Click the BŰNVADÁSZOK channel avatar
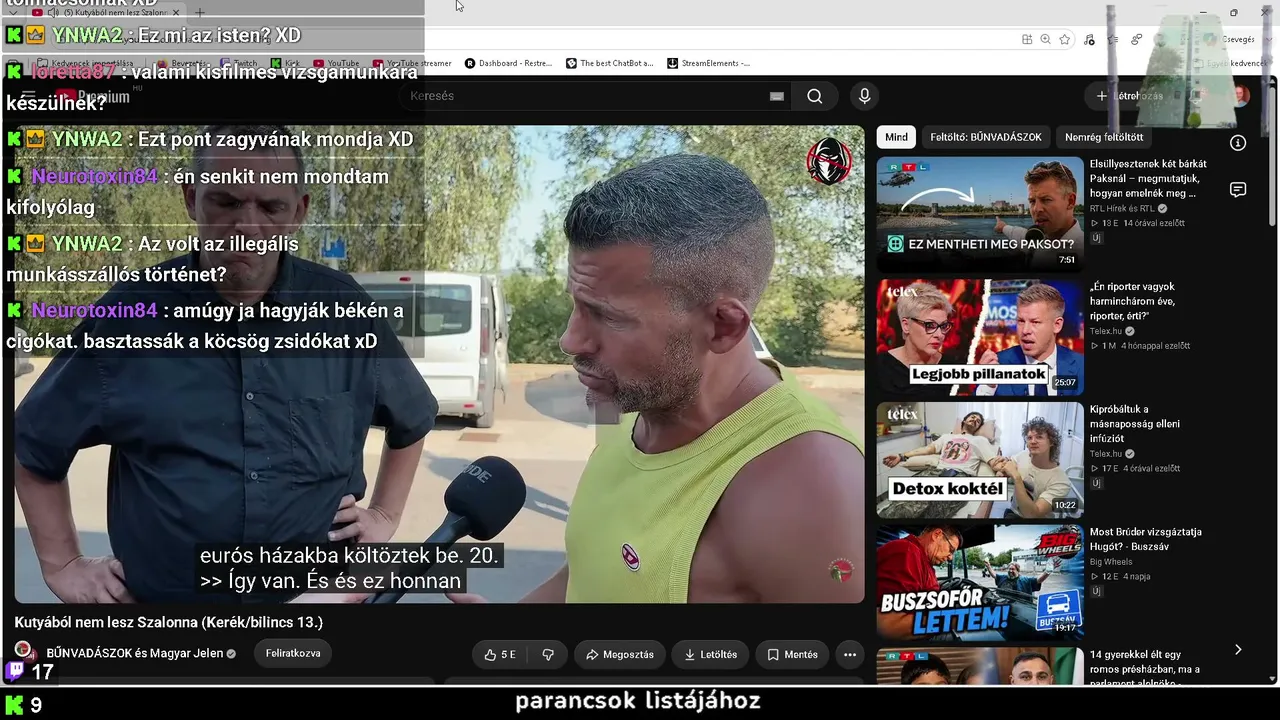The height and width of the screenshot is (720, 1280). [x=25, y=652]
